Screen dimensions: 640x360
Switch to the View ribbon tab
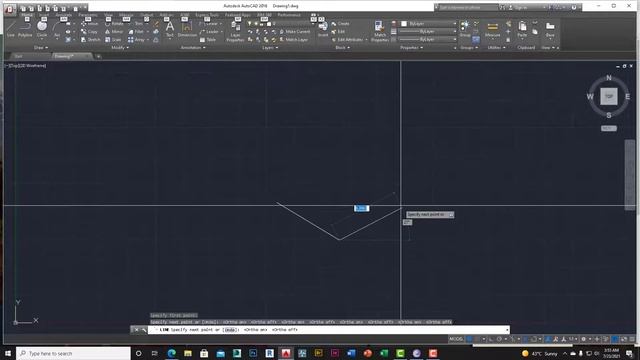pyautogui.click(x=108, y=15)
